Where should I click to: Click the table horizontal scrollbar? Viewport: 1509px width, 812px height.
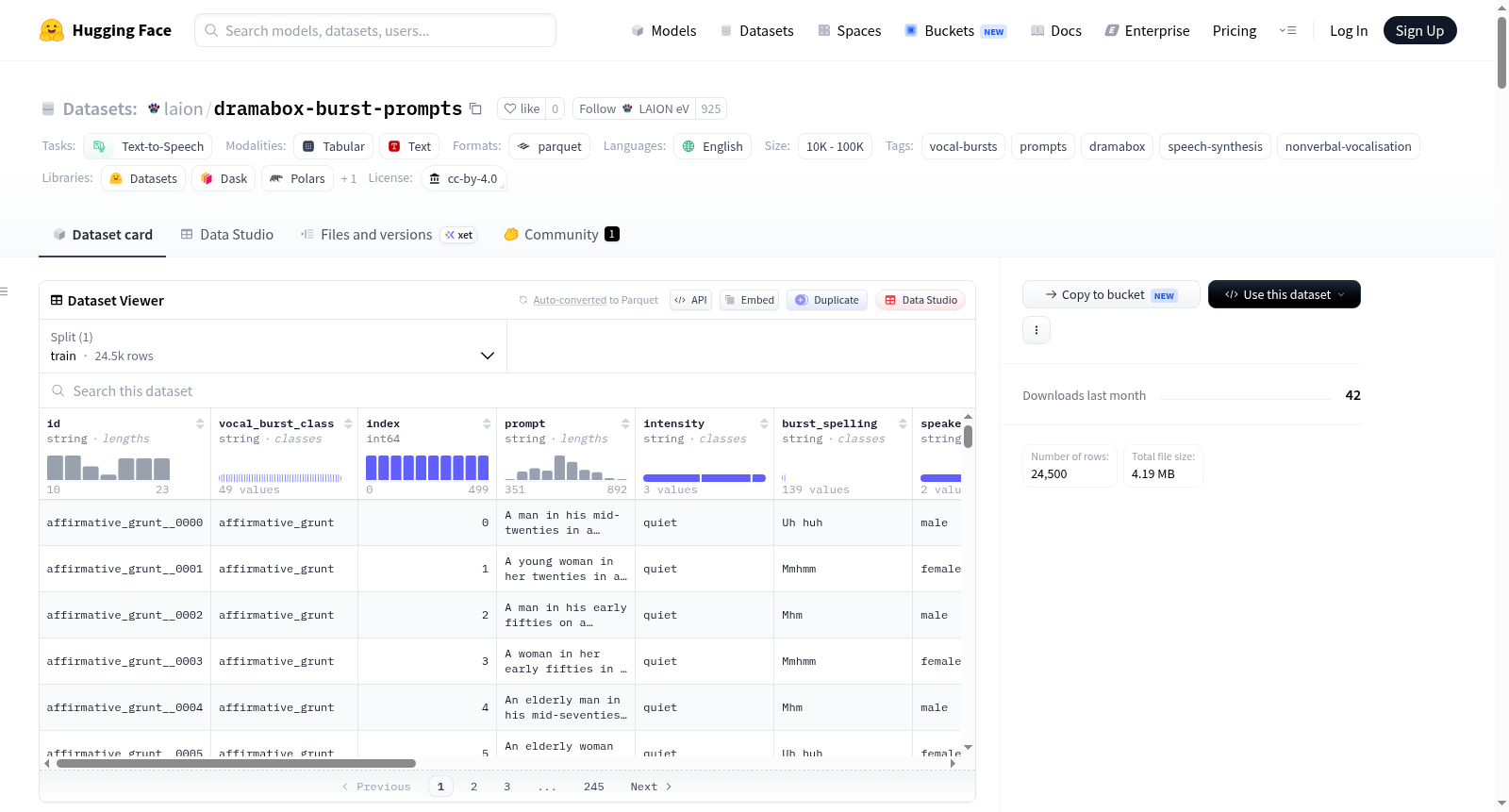point(236,764)
